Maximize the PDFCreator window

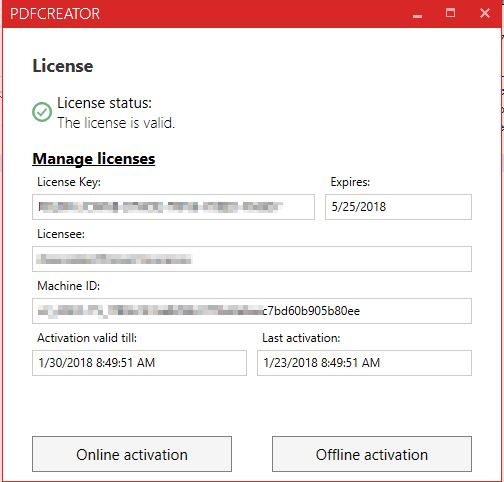point(450,13)
